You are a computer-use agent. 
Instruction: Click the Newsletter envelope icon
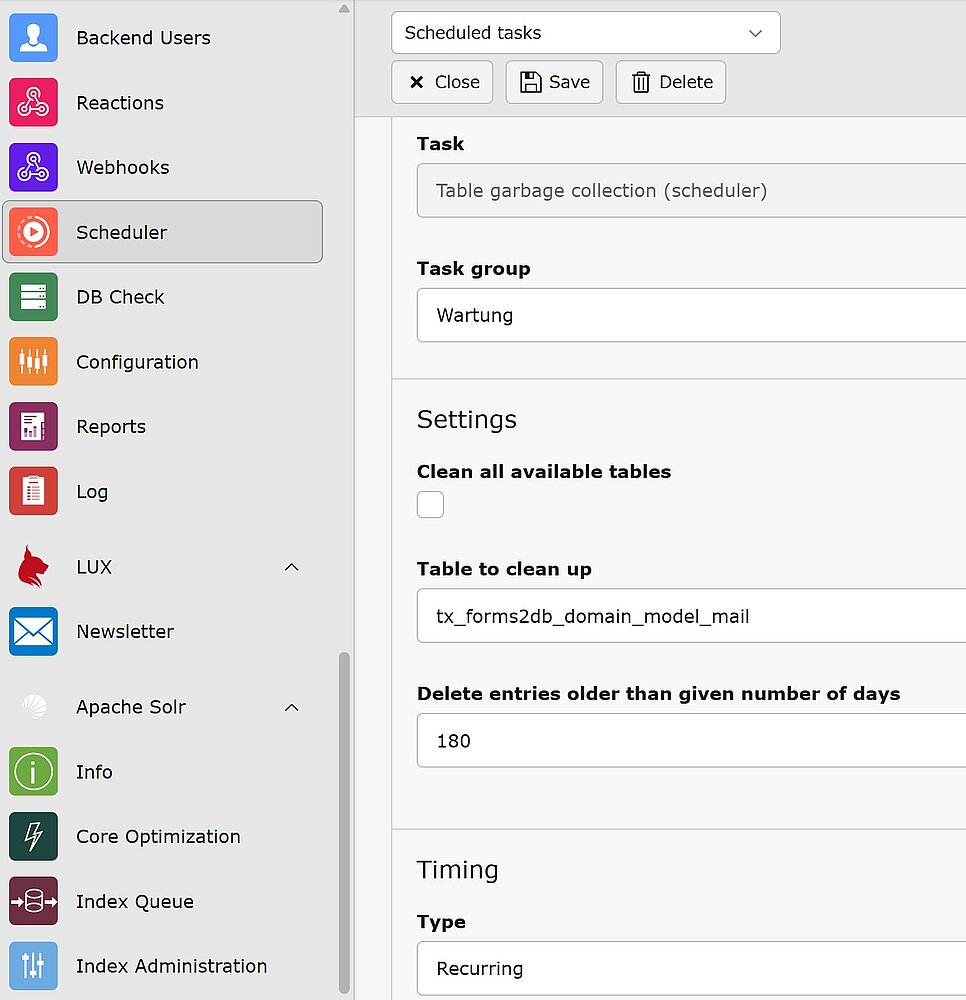[x=33, y=632]
